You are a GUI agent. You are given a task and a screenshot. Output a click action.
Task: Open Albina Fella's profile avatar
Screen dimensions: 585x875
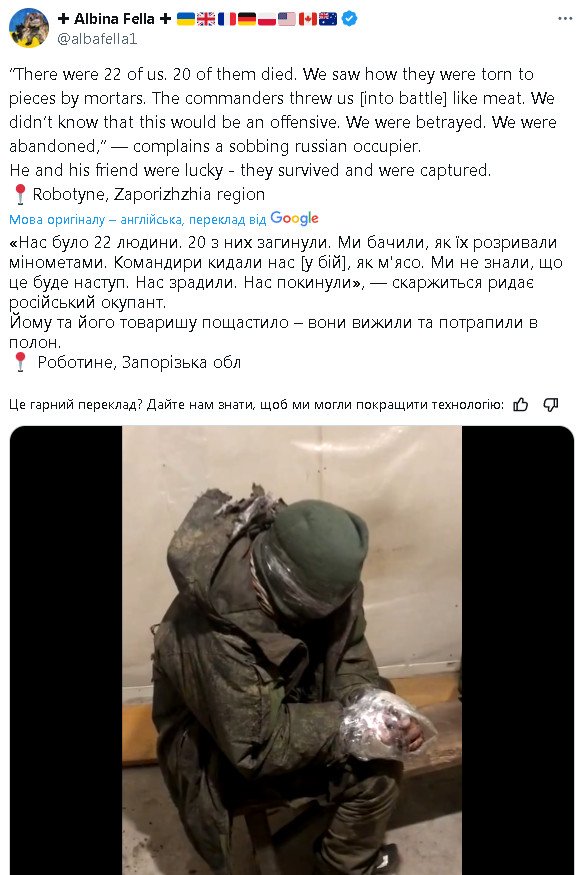(x=28, y=28)
